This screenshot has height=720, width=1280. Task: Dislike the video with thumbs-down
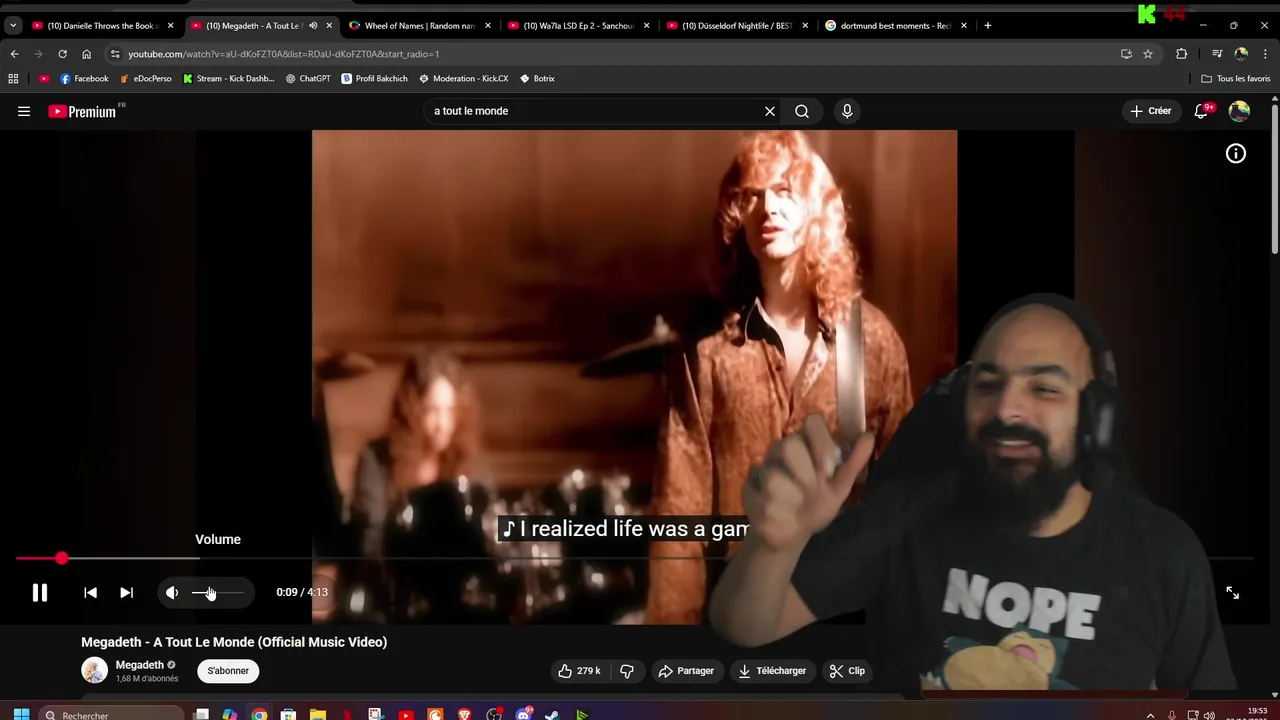(x=627, y=671)
